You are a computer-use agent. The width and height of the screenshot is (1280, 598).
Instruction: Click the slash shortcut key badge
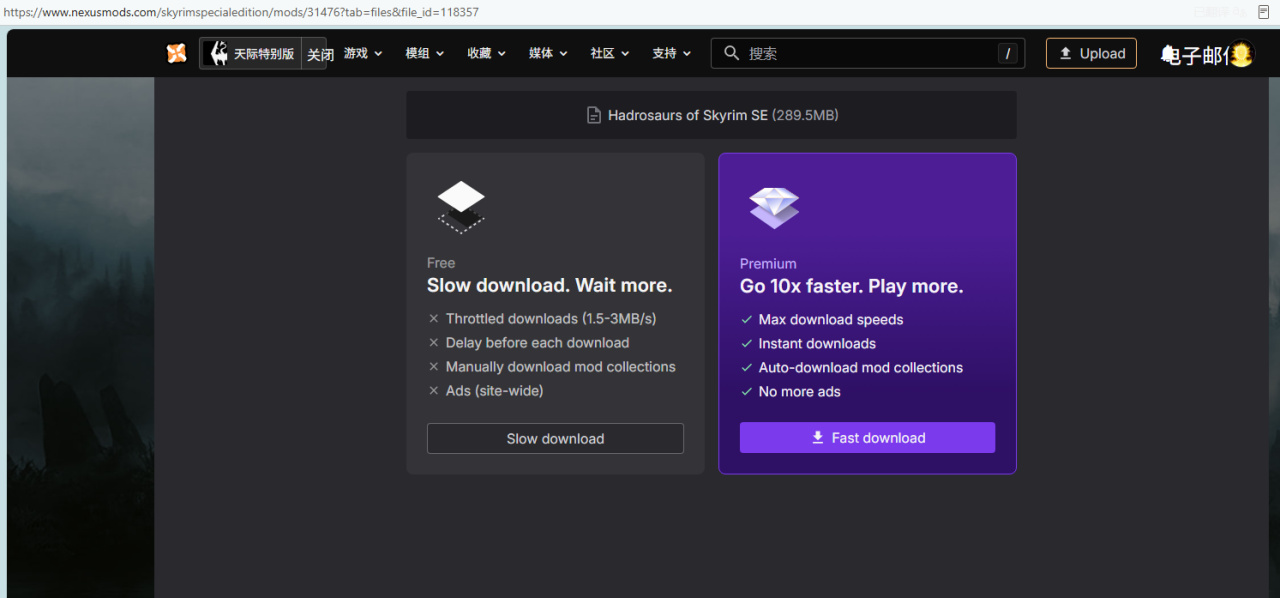[x=1008, y=54]
